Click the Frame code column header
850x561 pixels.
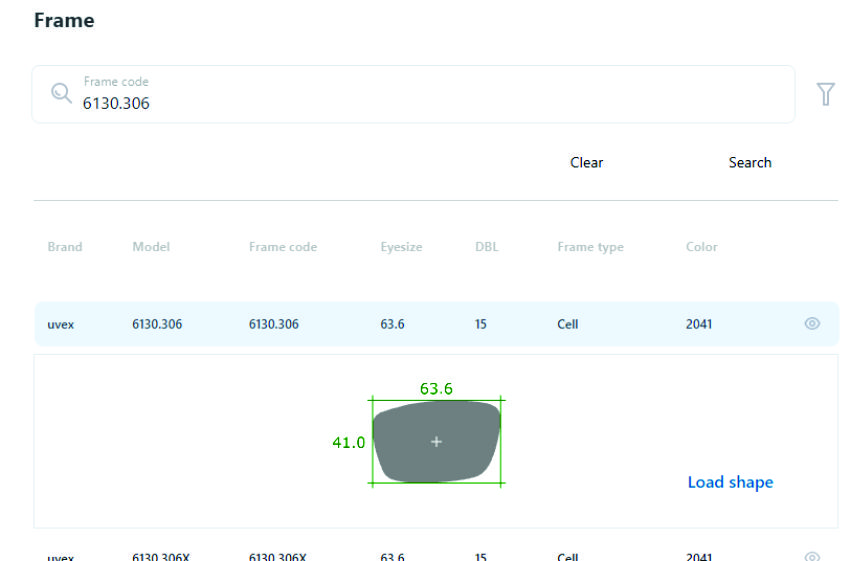pyautogui.click(x=283, y=247)
